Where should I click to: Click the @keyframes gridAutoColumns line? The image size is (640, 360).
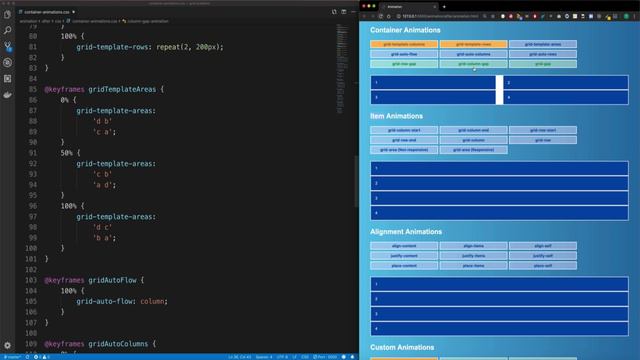click(100, 344)
